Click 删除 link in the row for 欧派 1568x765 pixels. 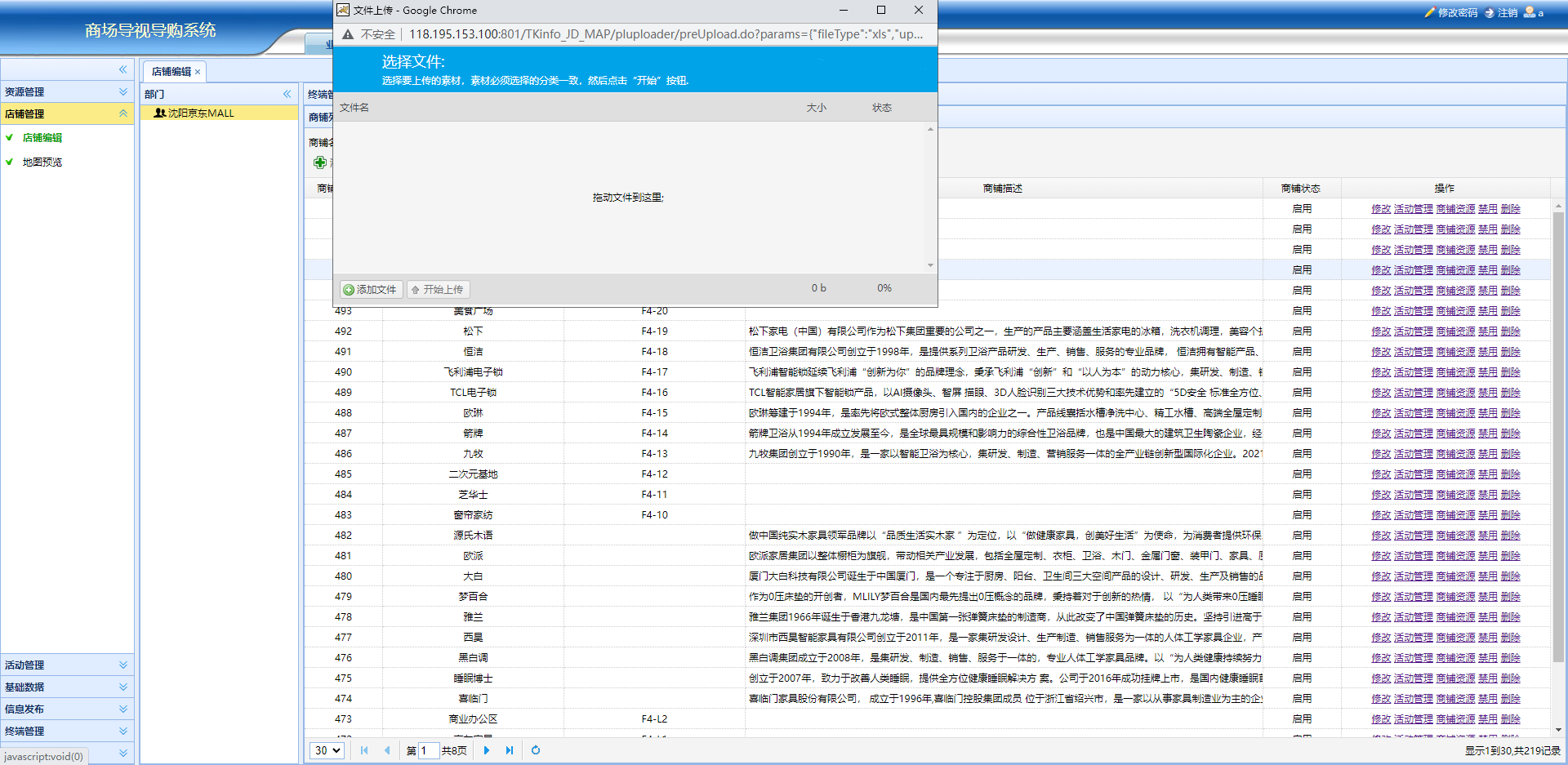[x=1511, y=556]
